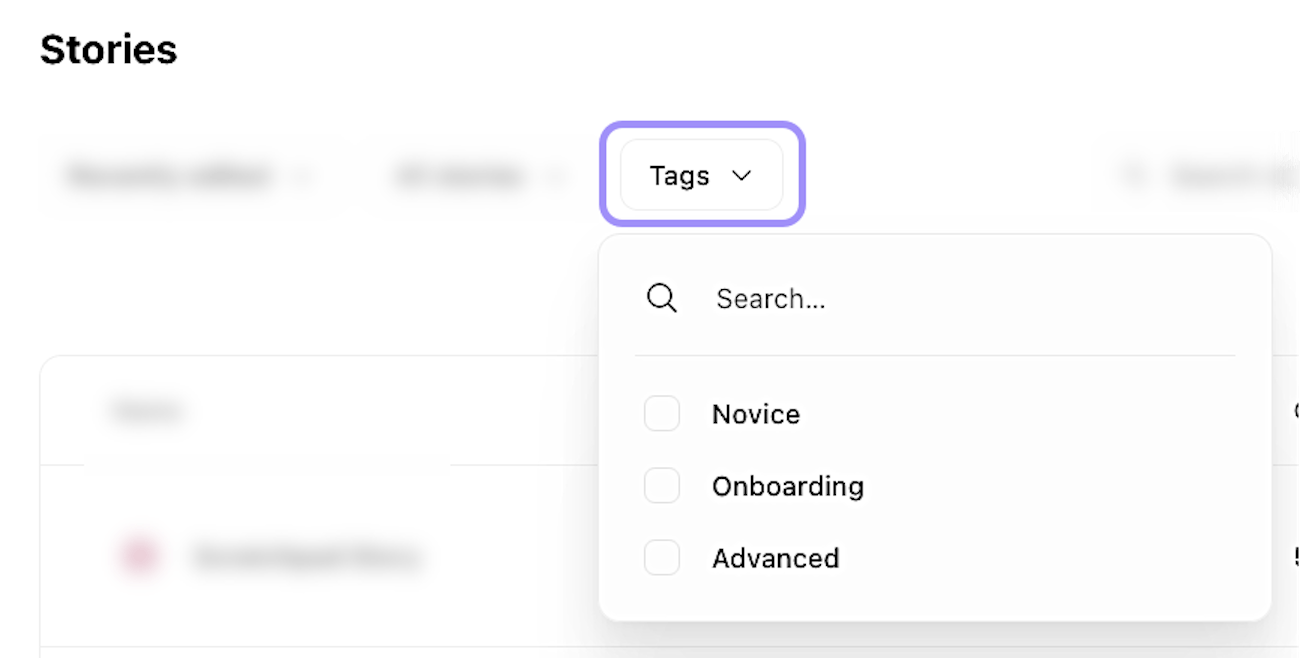This screenshot has width=1300, height=658.
Task: Click the blurred search box at top right
Action: click(1230, 176)
